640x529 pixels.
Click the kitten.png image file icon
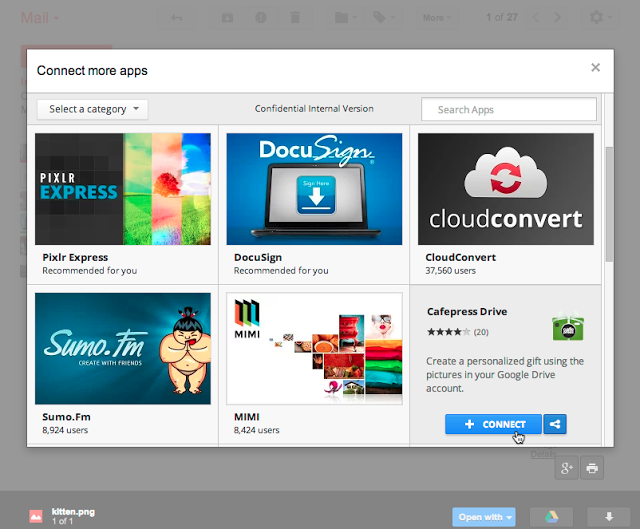36,516
